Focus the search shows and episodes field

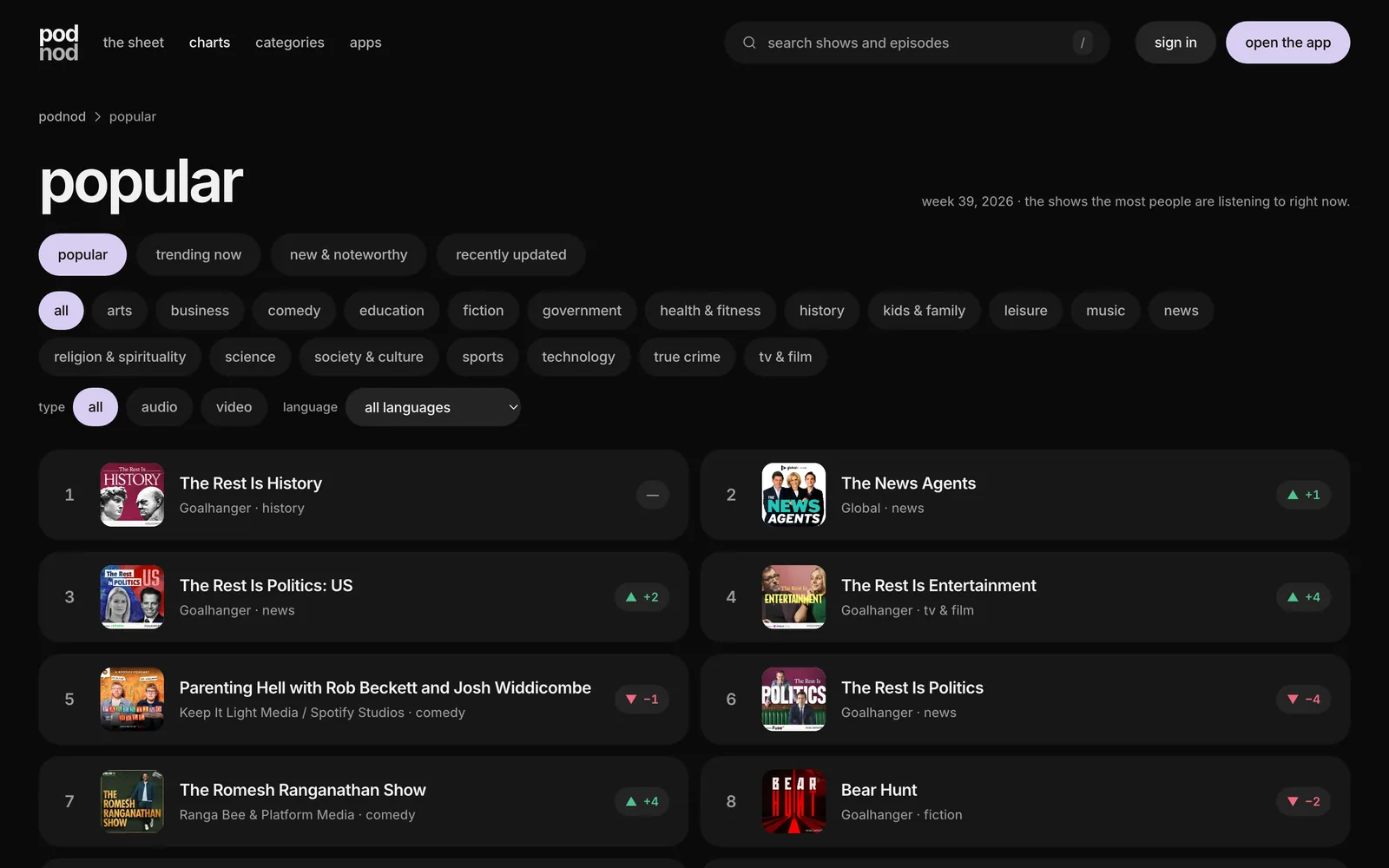click(918, 43)
